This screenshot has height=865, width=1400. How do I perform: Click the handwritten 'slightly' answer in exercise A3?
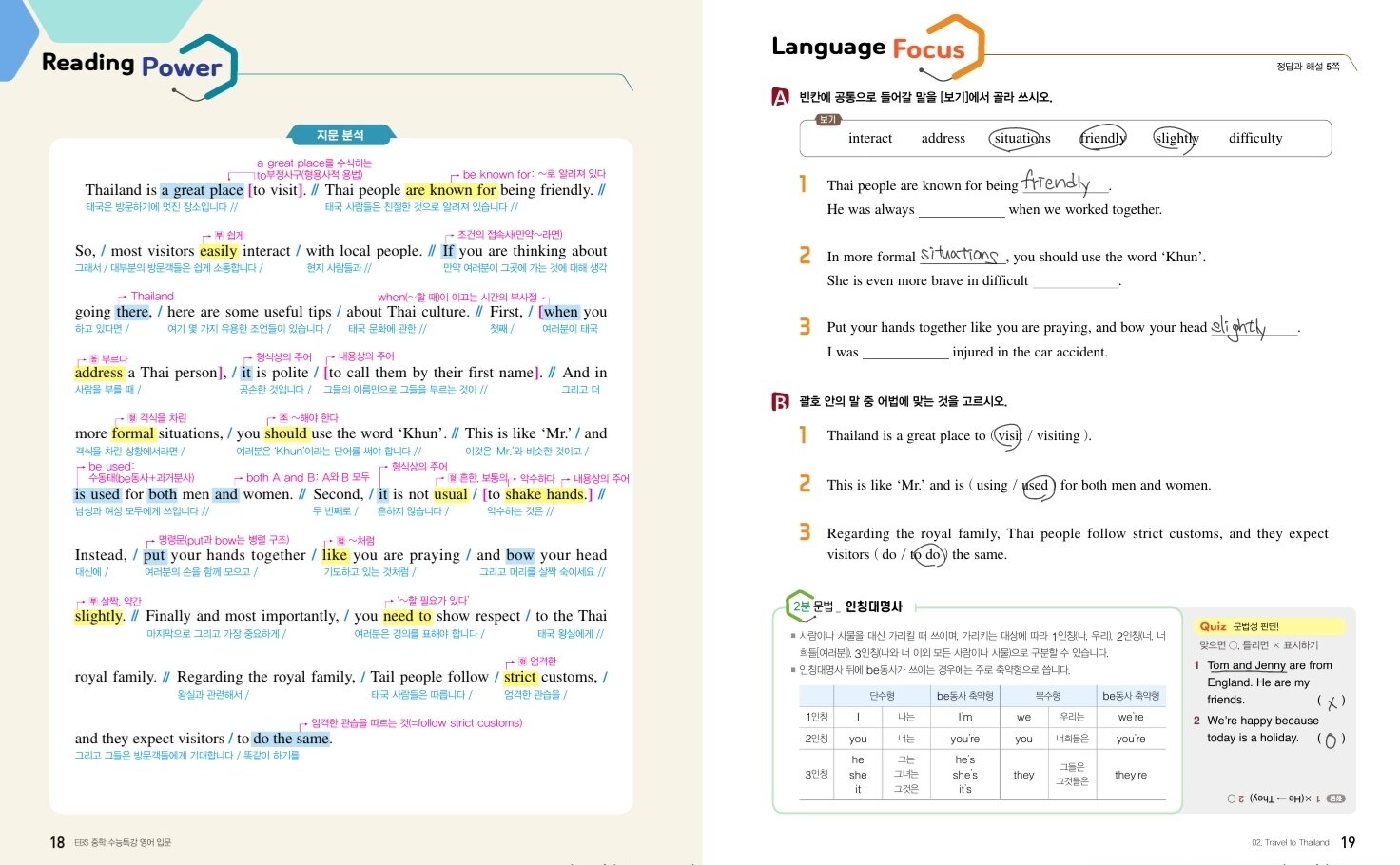(x=1239, y=327)
